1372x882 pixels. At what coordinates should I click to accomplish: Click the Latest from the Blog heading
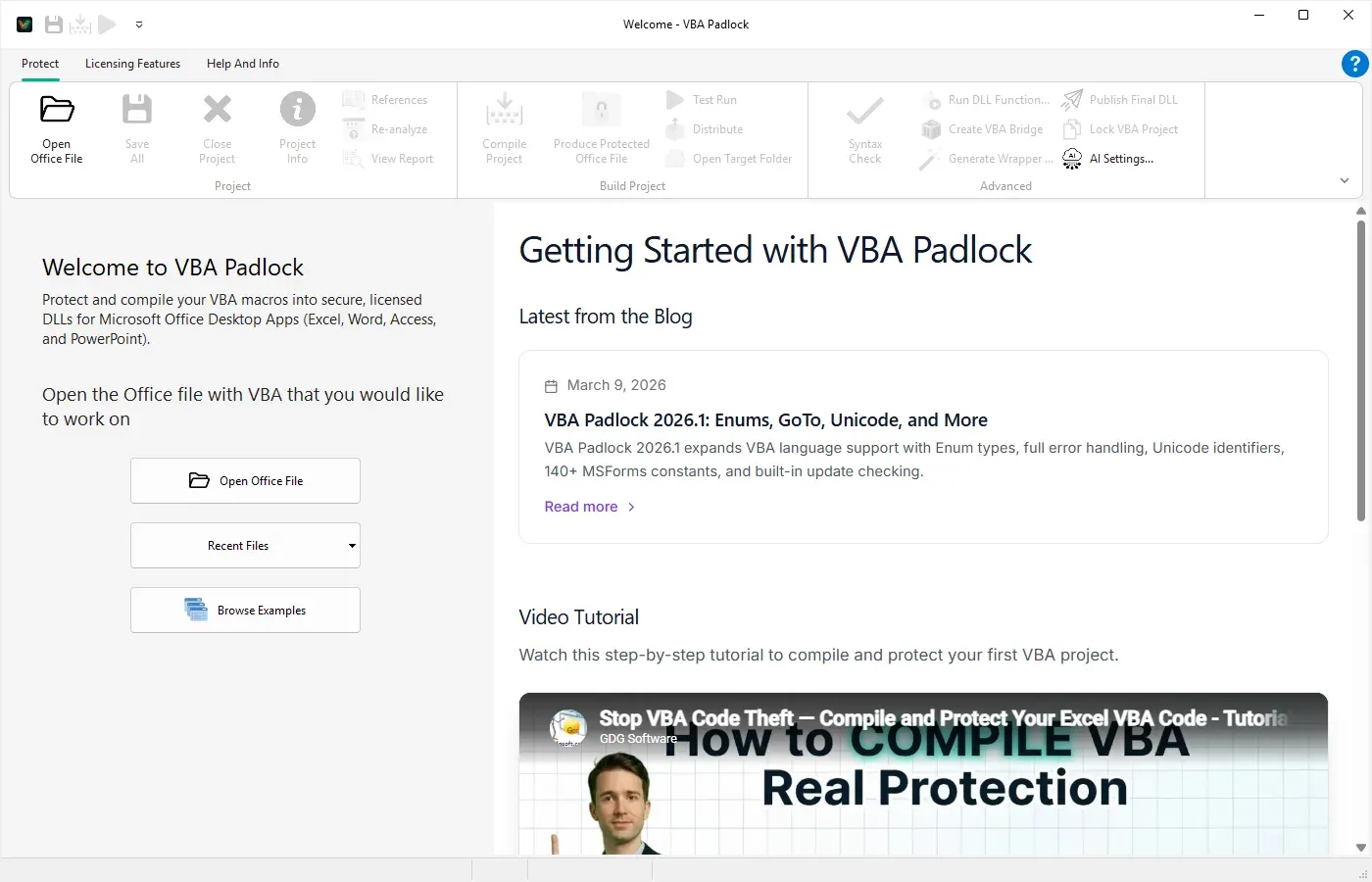pyautogui.click(x=606, y=317)
